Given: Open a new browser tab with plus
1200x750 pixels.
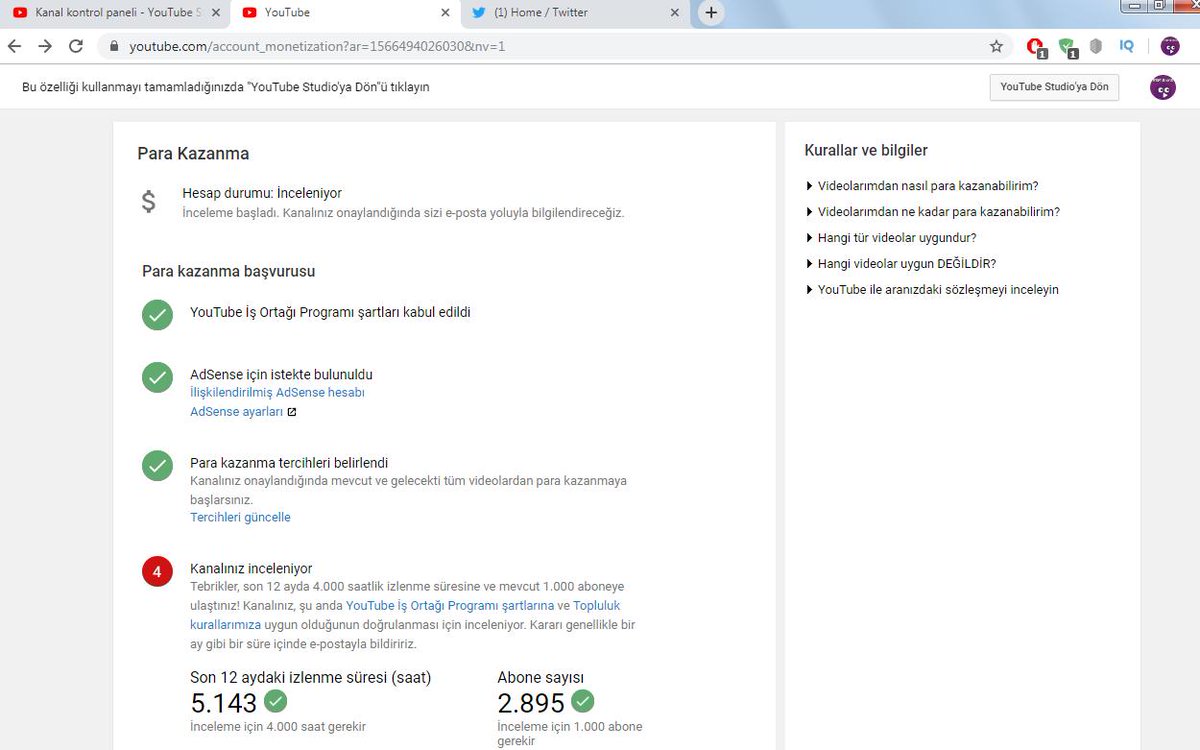Looking at the screenshot, I should click(x=711, y=13).
